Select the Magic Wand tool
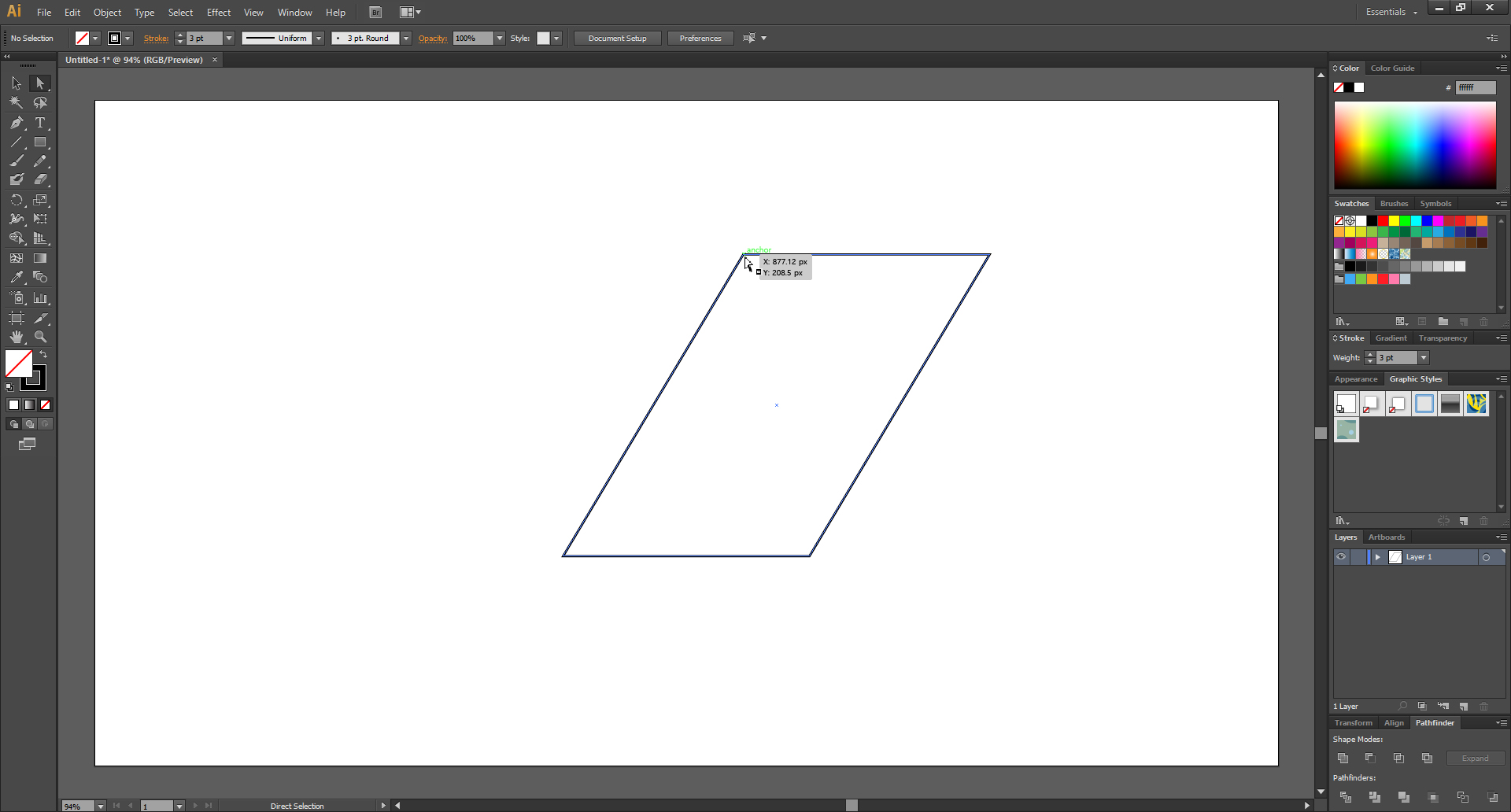Viewport: 1511px width, 812px height. [x=17, y=103]
